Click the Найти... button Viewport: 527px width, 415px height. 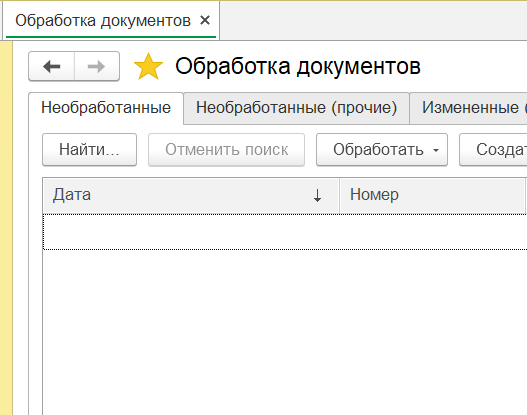click(x=89, y=150)
